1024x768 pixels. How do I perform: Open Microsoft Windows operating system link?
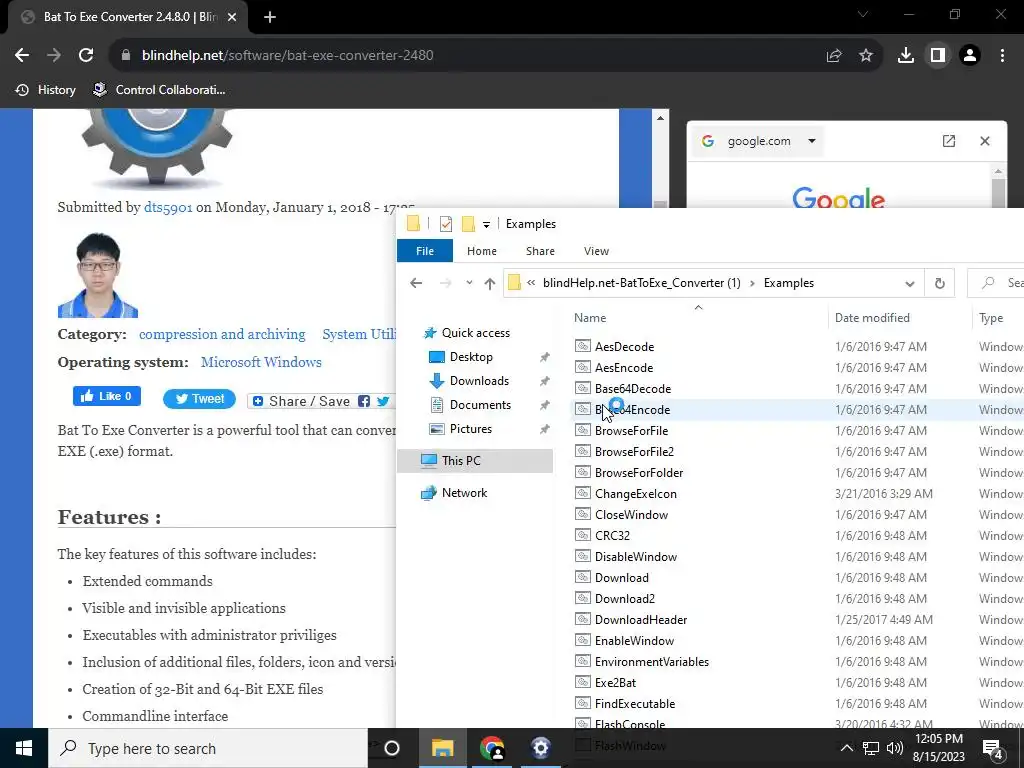coord(261,362)
